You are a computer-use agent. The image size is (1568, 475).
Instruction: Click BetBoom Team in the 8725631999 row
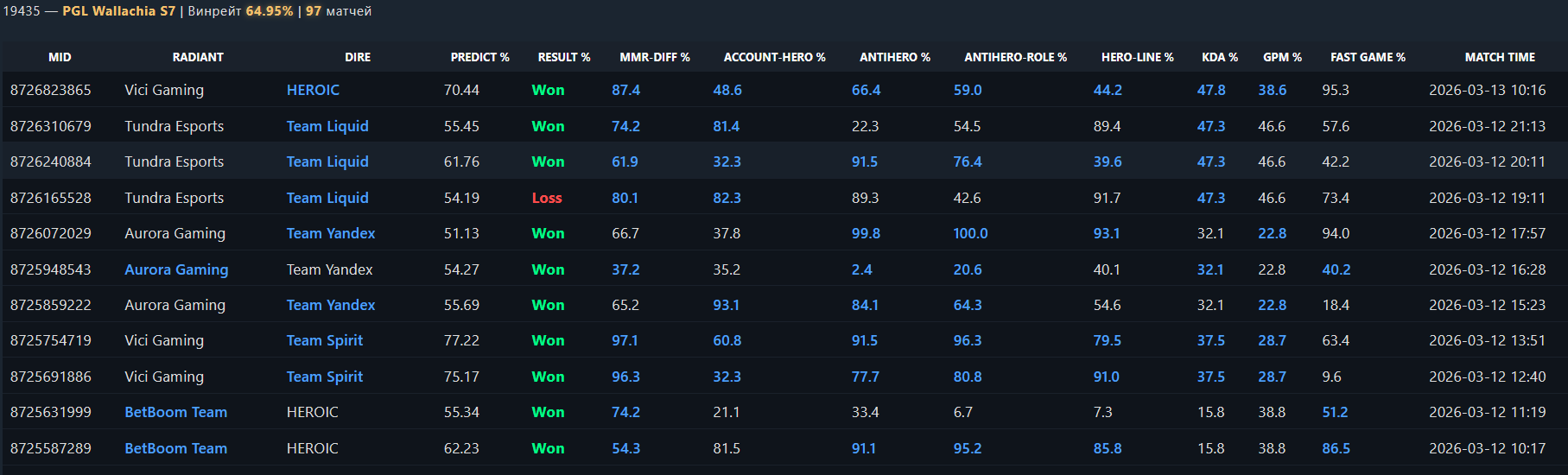176,412
